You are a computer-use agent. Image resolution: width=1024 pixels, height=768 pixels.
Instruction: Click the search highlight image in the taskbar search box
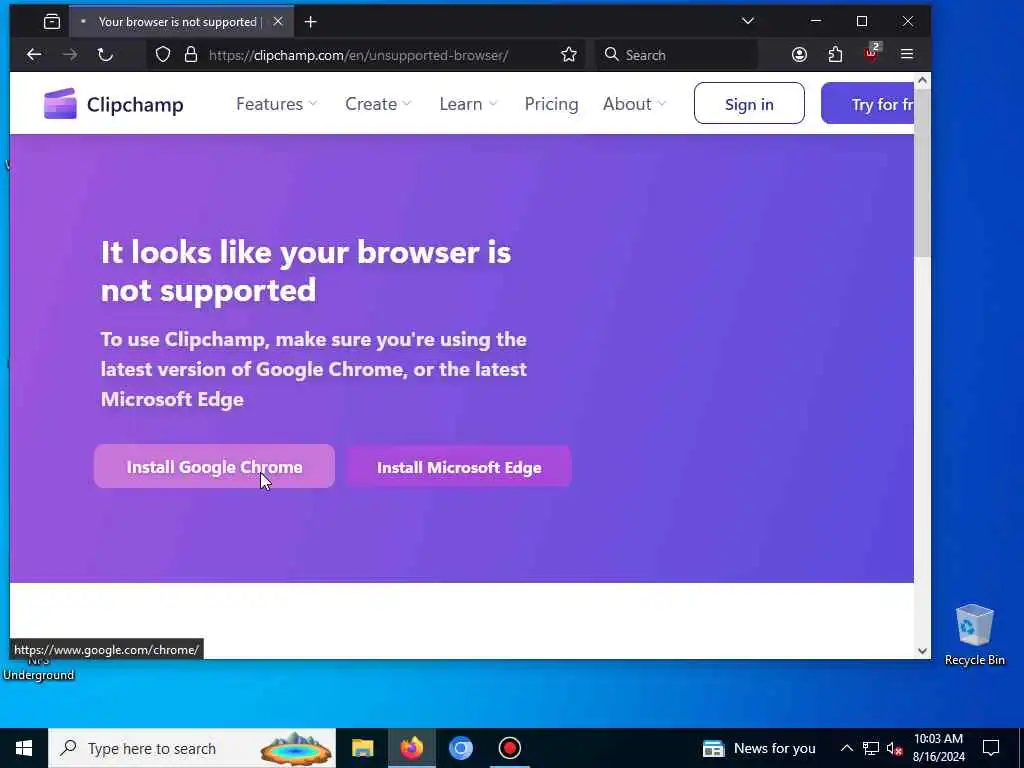[295, 748]
